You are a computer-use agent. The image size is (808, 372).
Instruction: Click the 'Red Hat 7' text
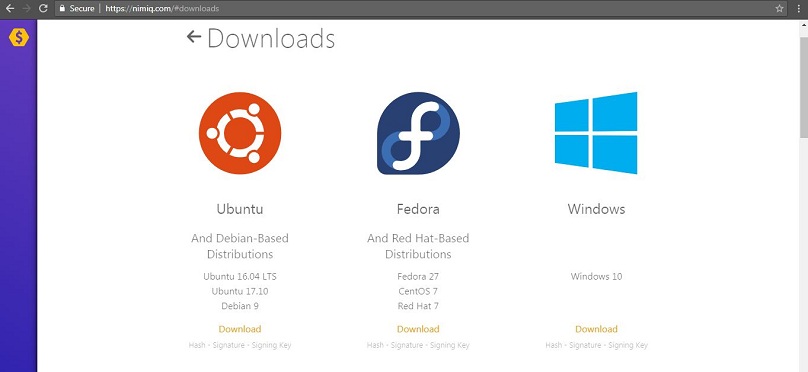418,306
